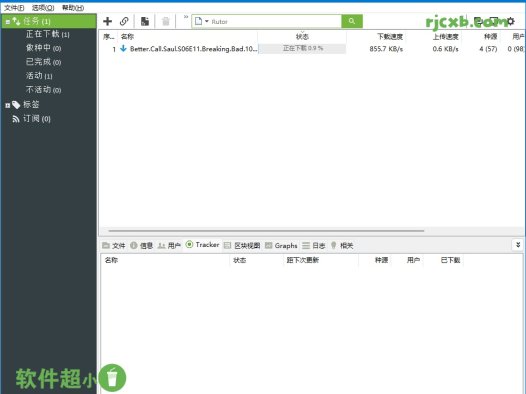Click the 4 (57) seeds cell
The image size is (526, 394).
tap(488, 49)
